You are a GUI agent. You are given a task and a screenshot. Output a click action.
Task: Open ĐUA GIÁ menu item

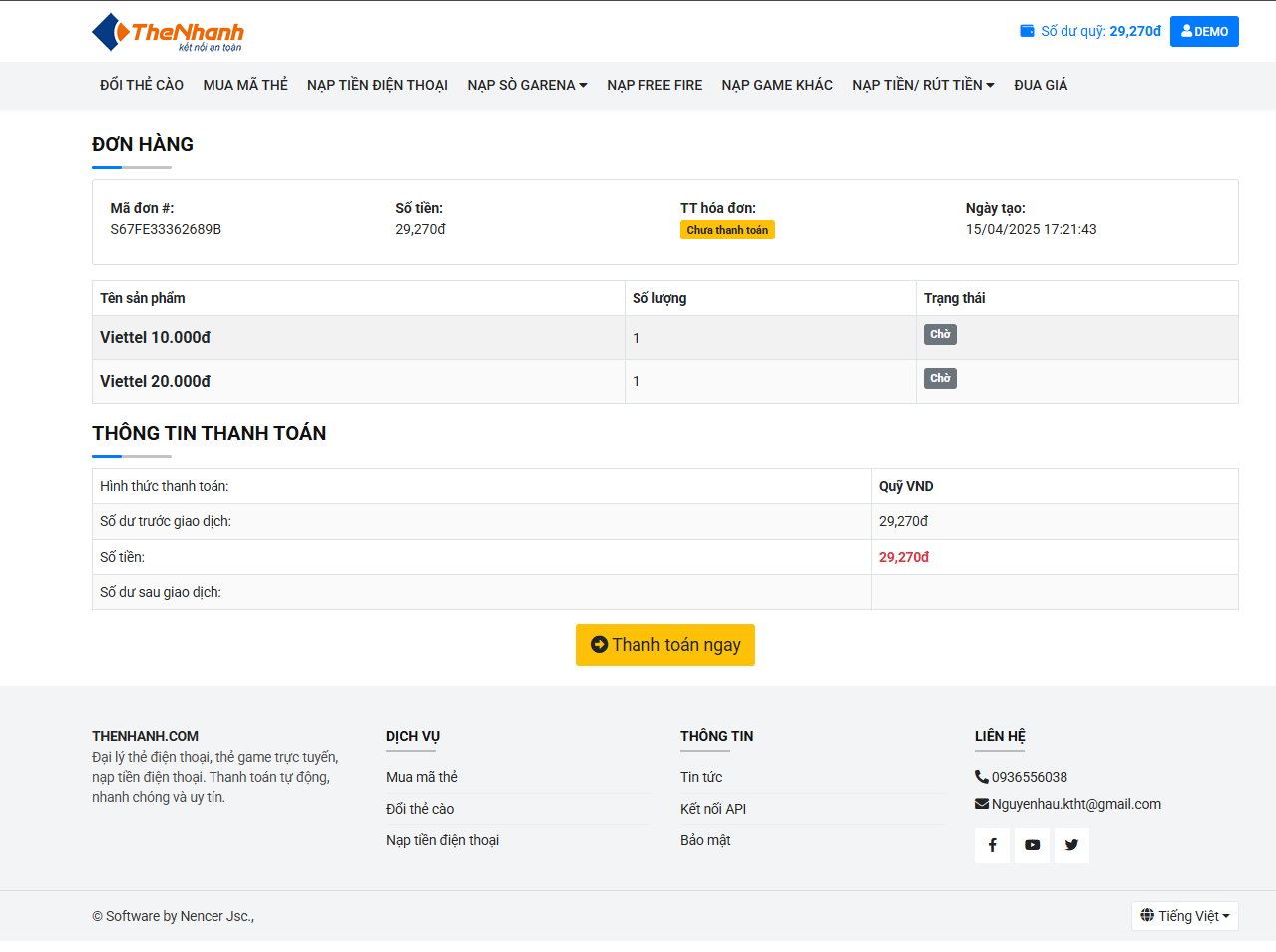[x=1041, y=85]
